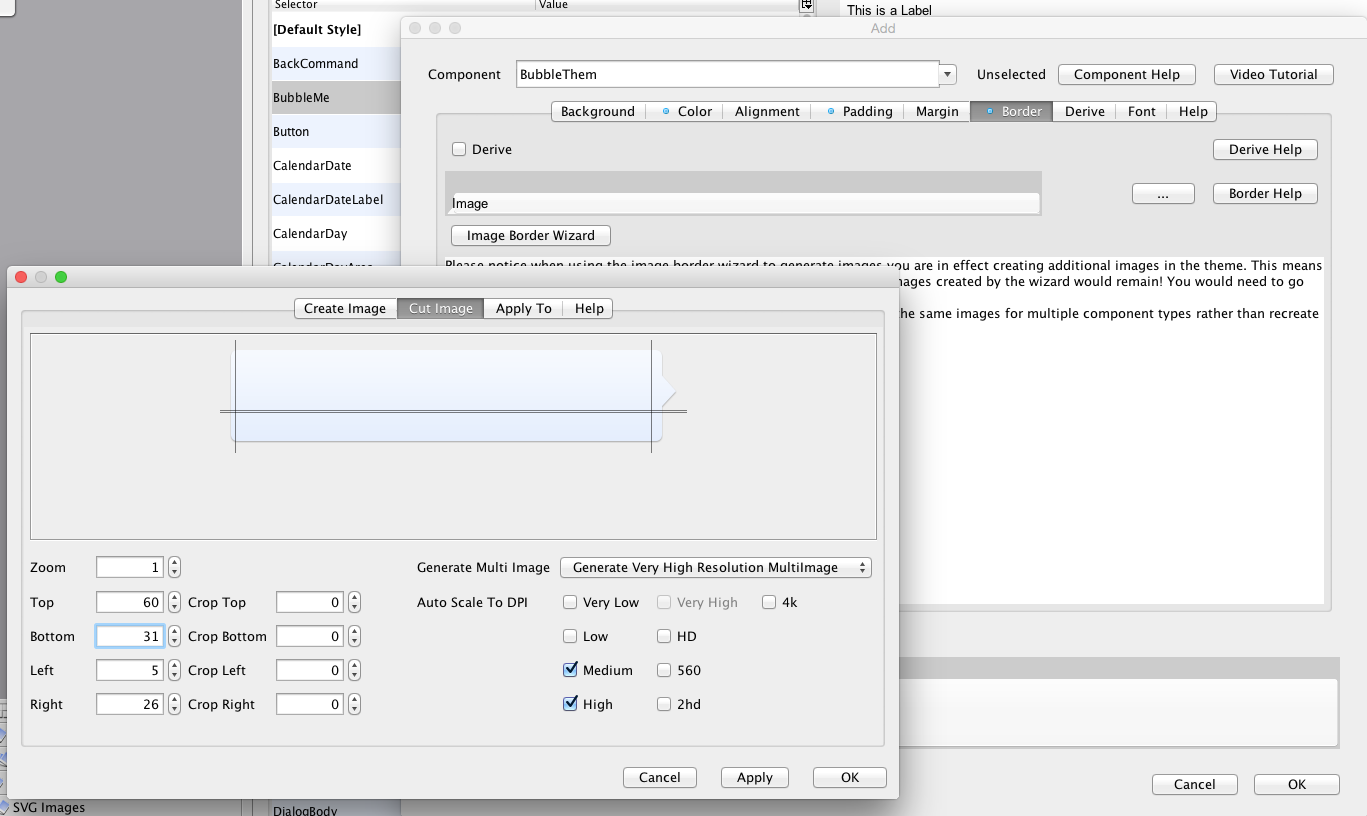Increment the Crop Right value with its stepper
This screenshot has height=816, width=1367.
pos(354,699)
